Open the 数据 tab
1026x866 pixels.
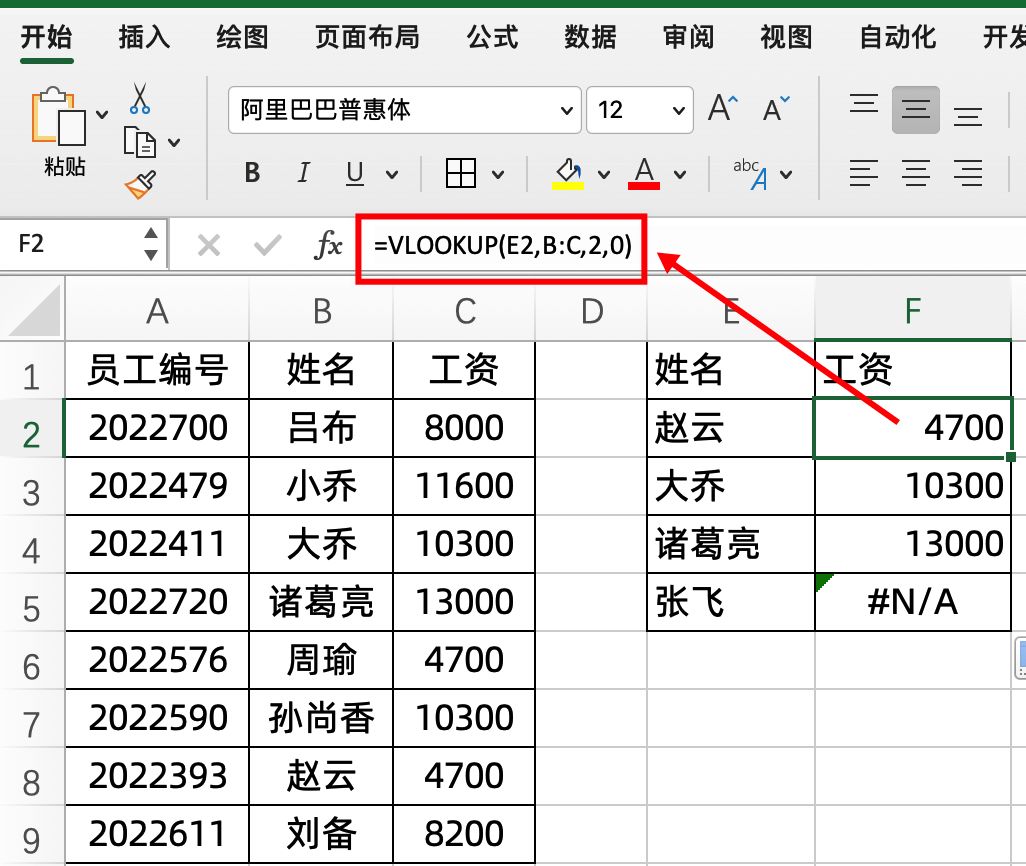(590, 37)
